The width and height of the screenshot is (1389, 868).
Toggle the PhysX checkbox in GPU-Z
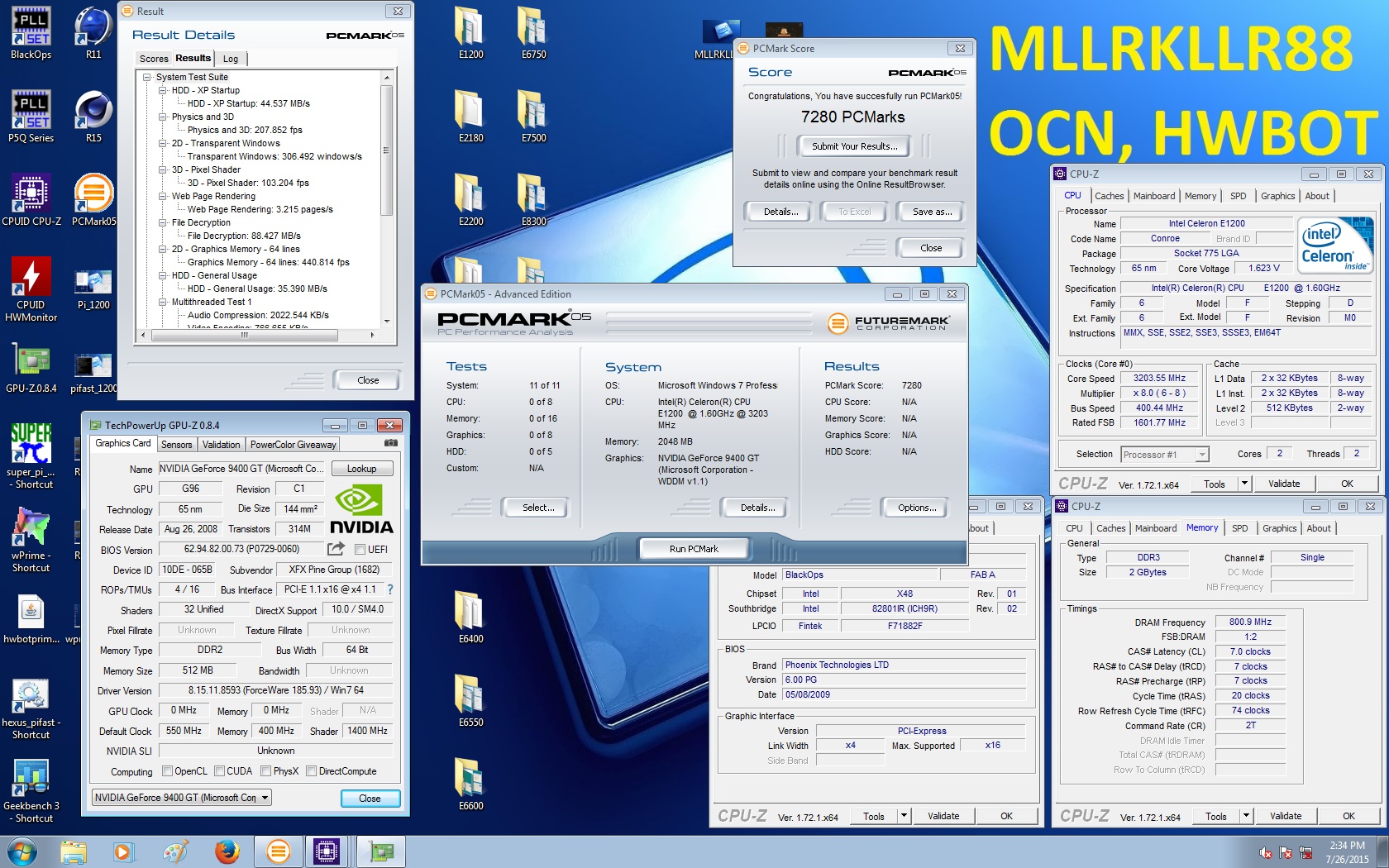[265, 771]
